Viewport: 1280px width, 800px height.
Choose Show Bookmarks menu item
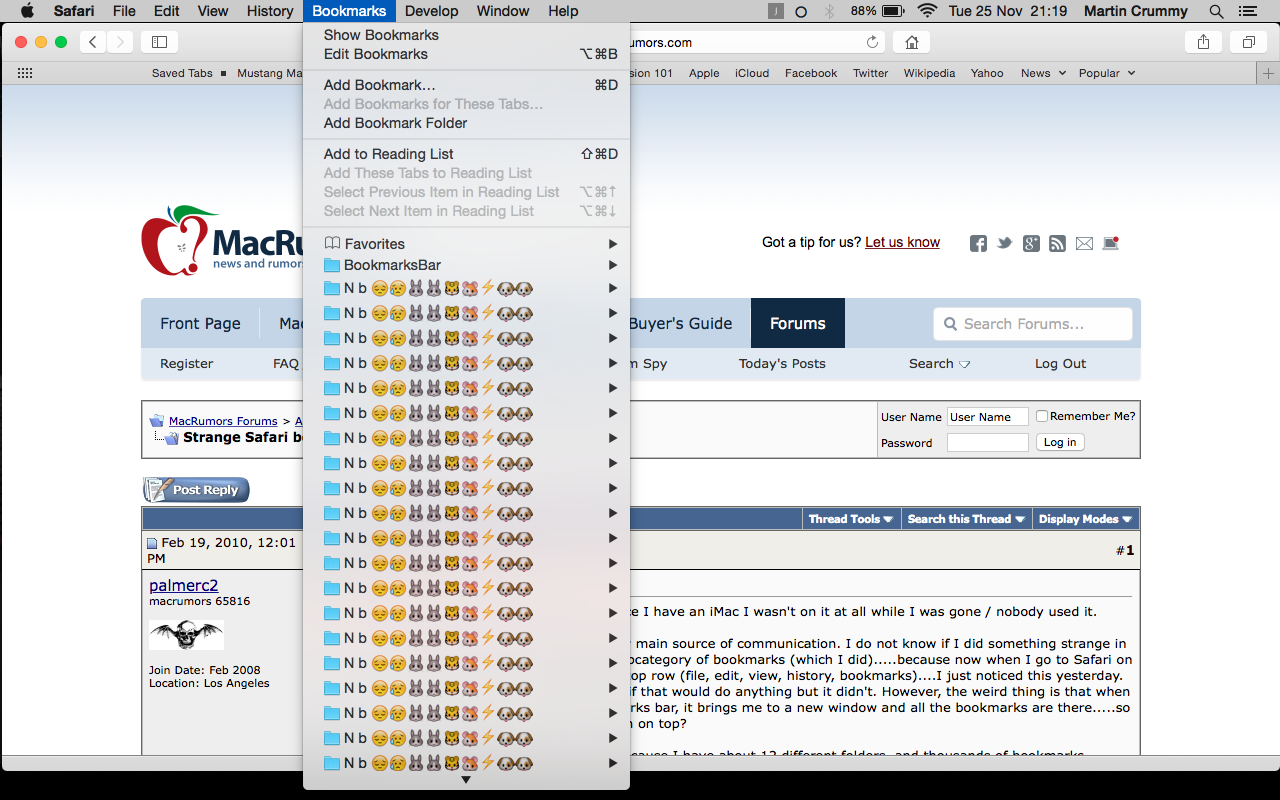point(467,35)
